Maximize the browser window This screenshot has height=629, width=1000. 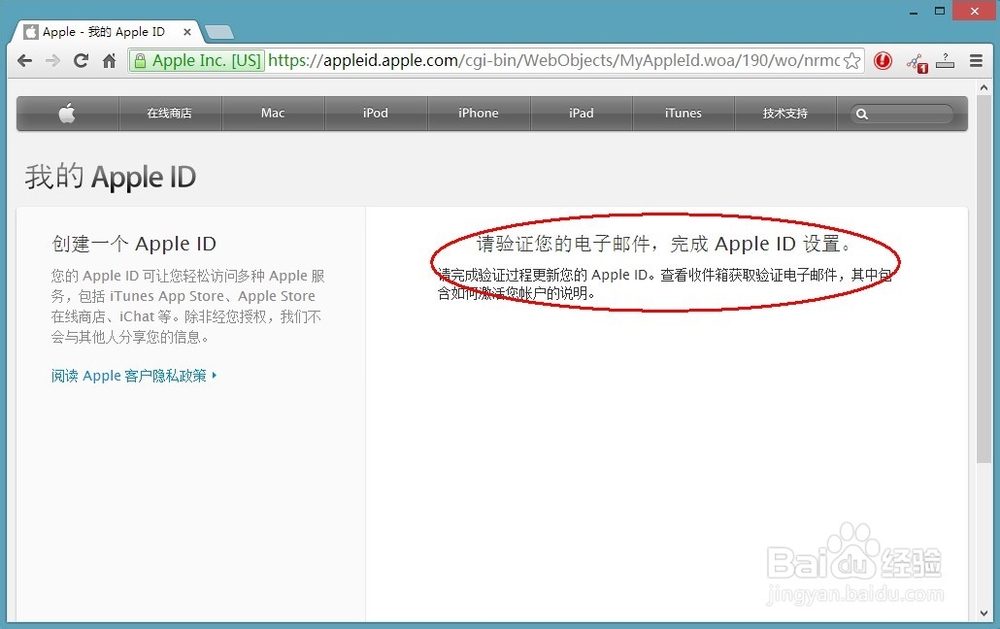939,11
